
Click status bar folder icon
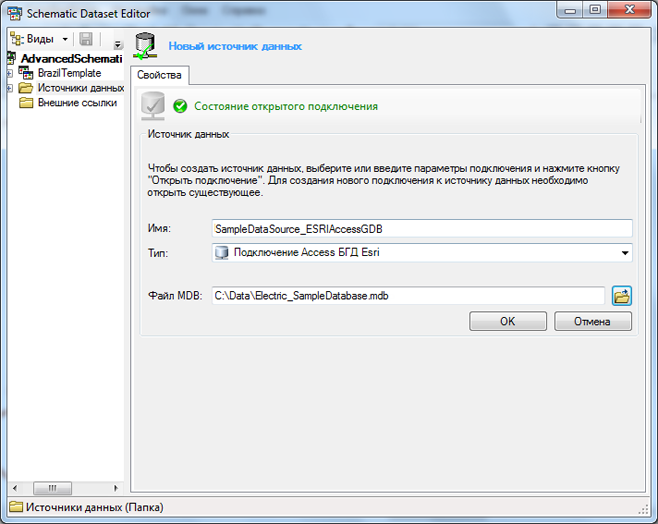(16, 507)
